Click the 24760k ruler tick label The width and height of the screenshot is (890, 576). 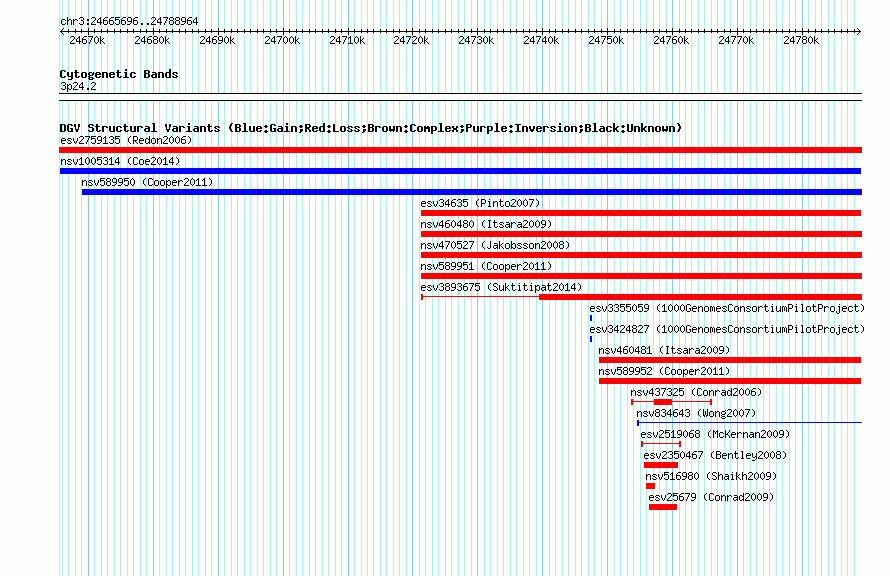pyautogui.click(x=671, y=40)
